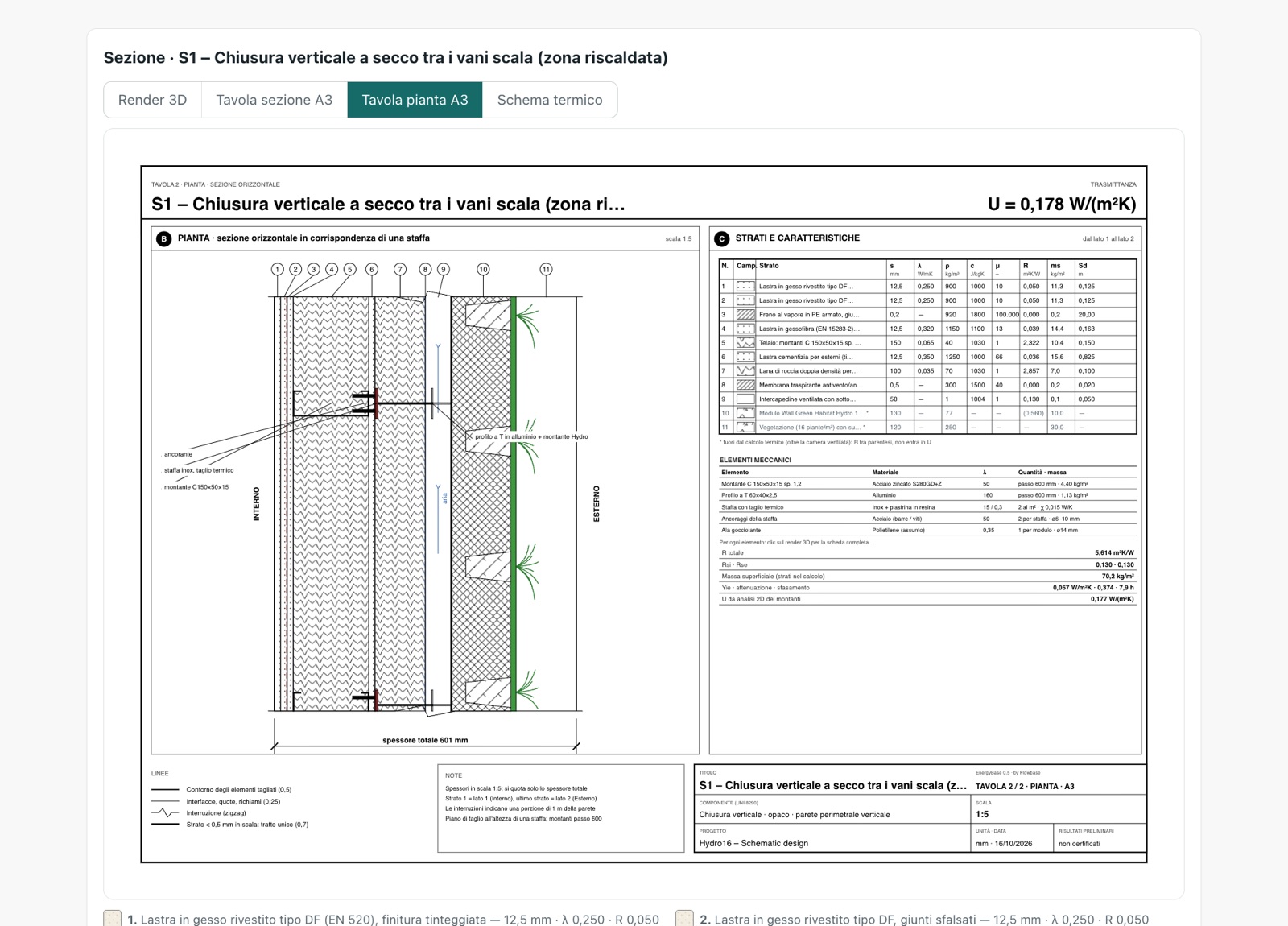Click callout circle 11 on the plan

tap(546, 269)
